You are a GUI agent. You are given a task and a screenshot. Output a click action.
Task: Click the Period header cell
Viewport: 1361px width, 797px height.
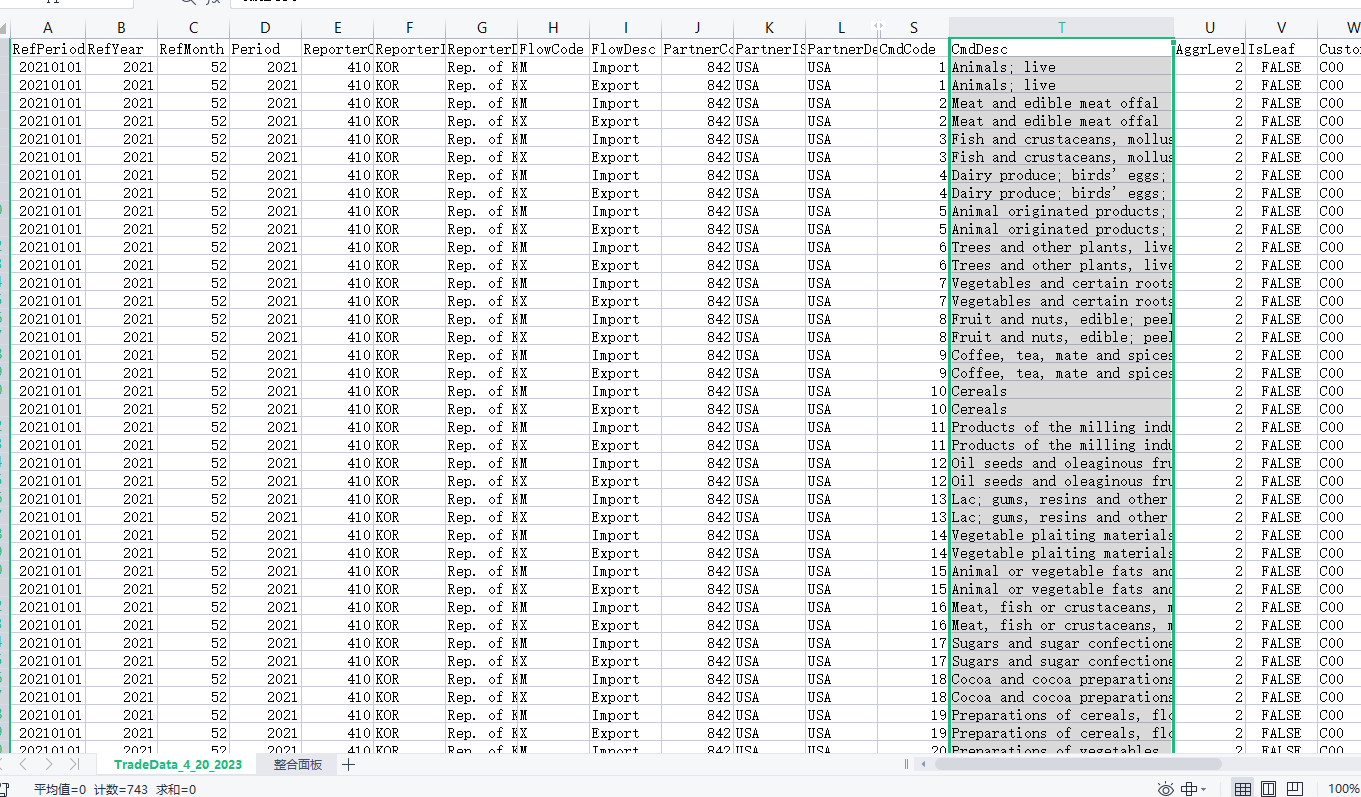(x=265, y=49)
